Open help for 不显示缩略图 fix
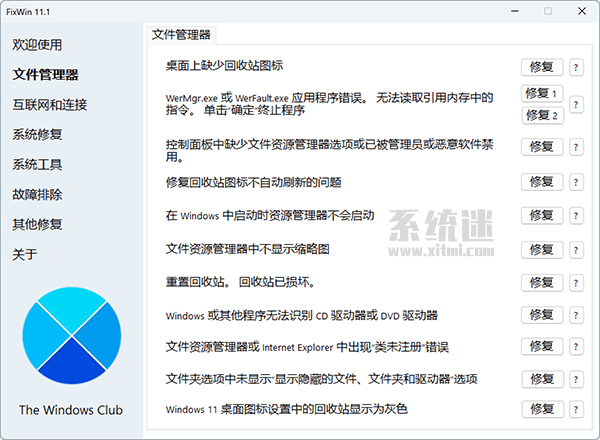600x440 pixels. pos(576,250)
